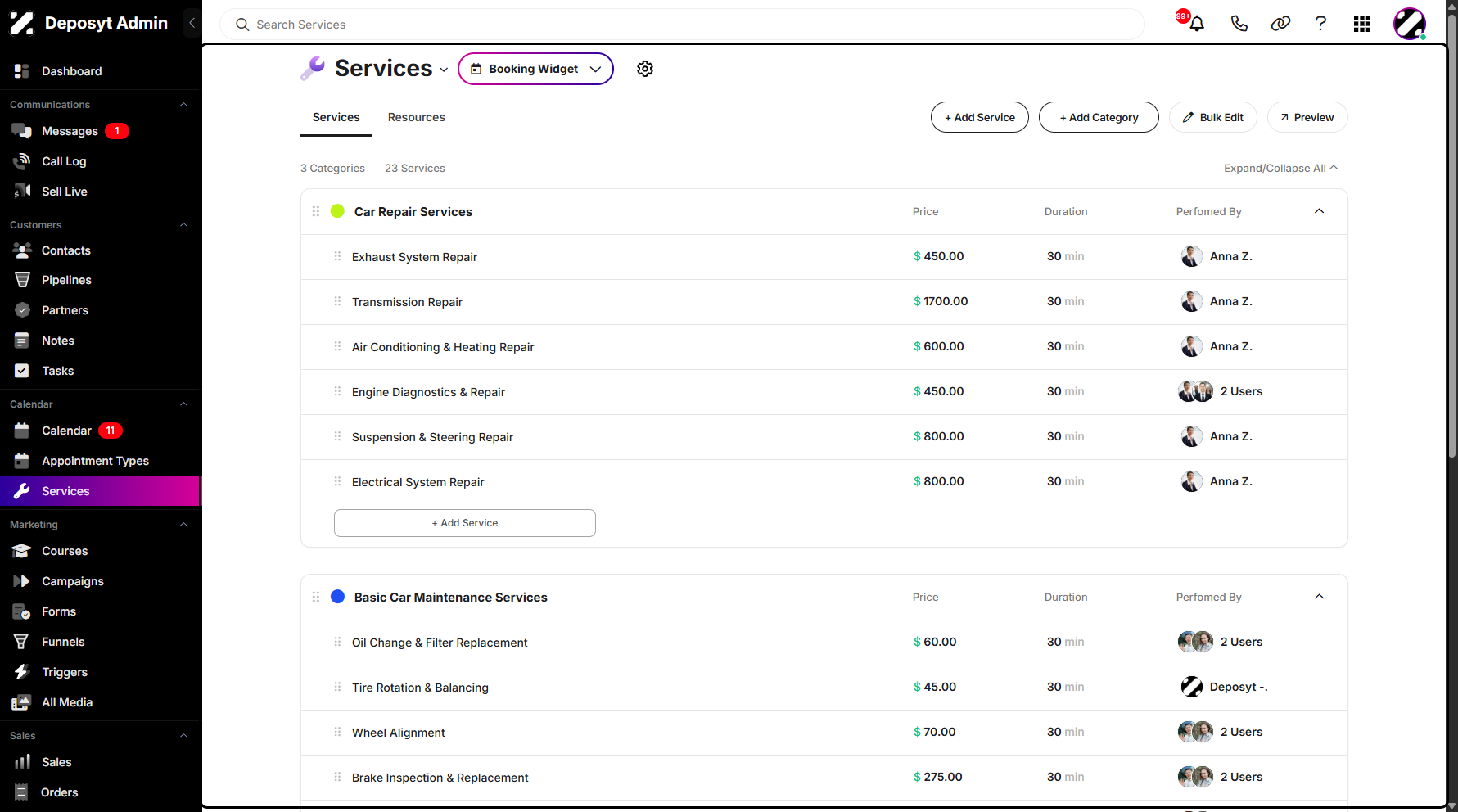Open the apps grid icon
Image resolution: width=1458 pixels, height=812 pixels.
click(x=1362, y=24)
